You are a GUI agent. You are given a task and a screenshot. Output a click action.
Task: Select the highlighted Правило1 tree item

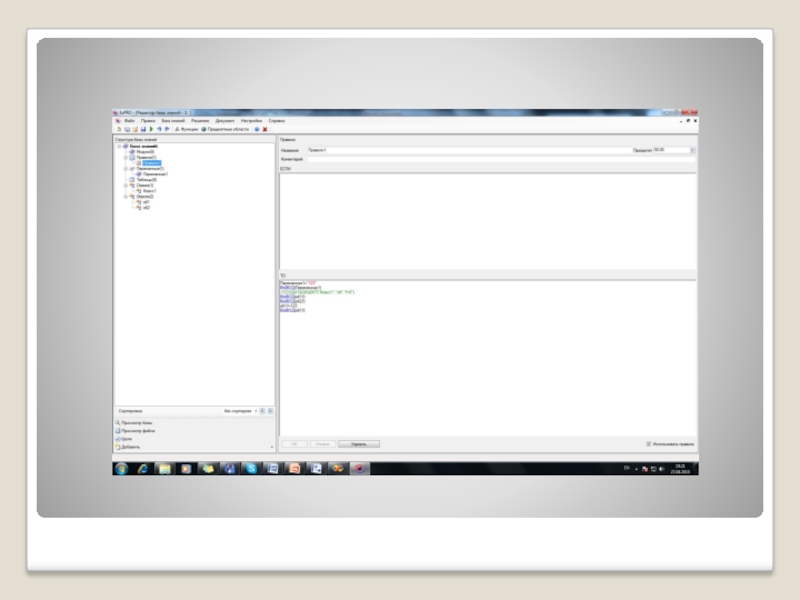(152, 163)
